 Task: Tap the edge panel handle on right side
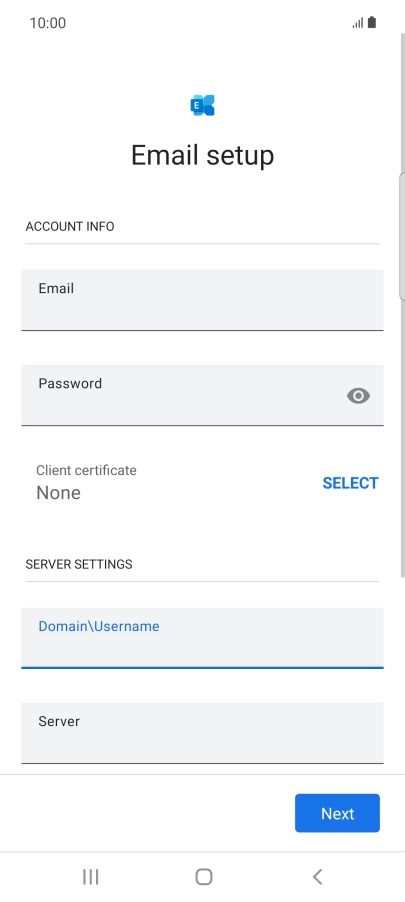point(402,236)
